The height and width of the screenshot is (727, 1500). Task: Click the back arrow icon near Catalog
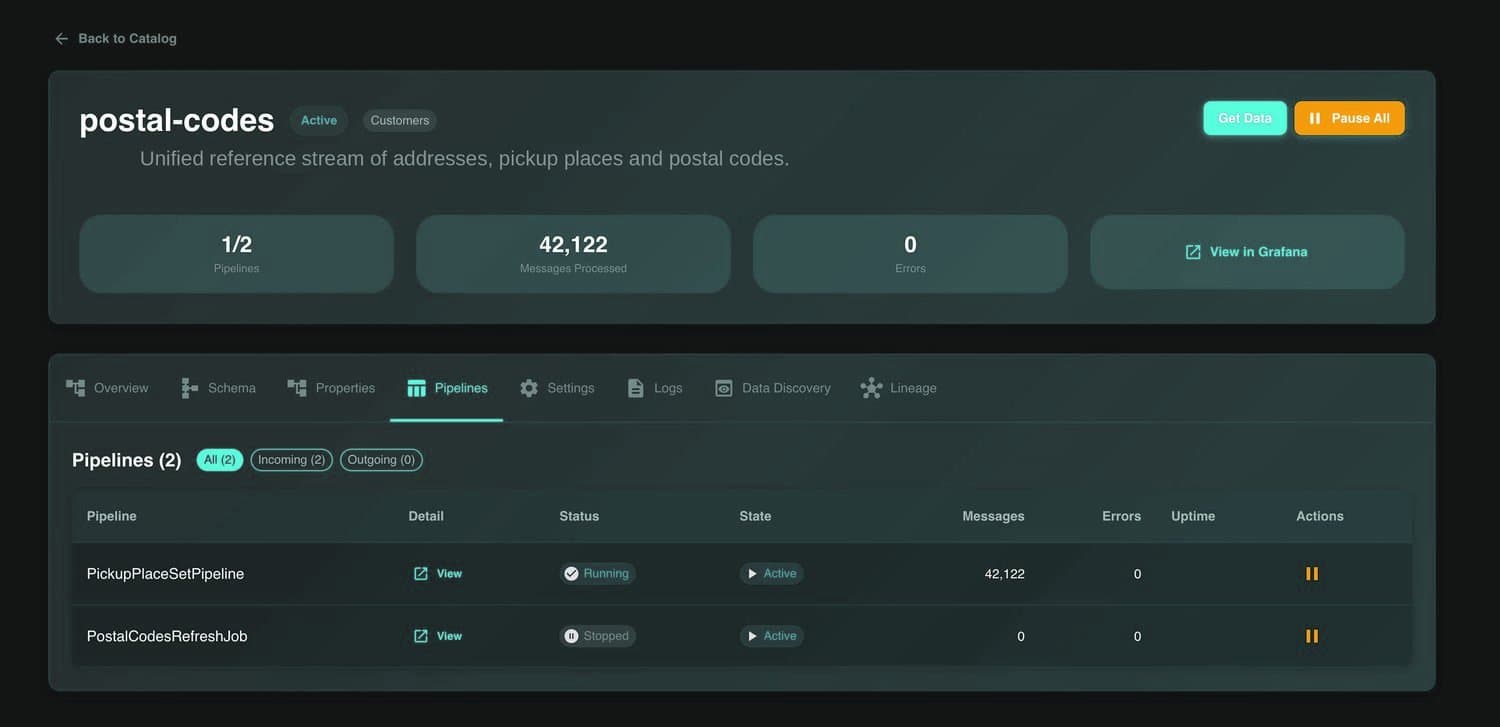tap(61, 38)
